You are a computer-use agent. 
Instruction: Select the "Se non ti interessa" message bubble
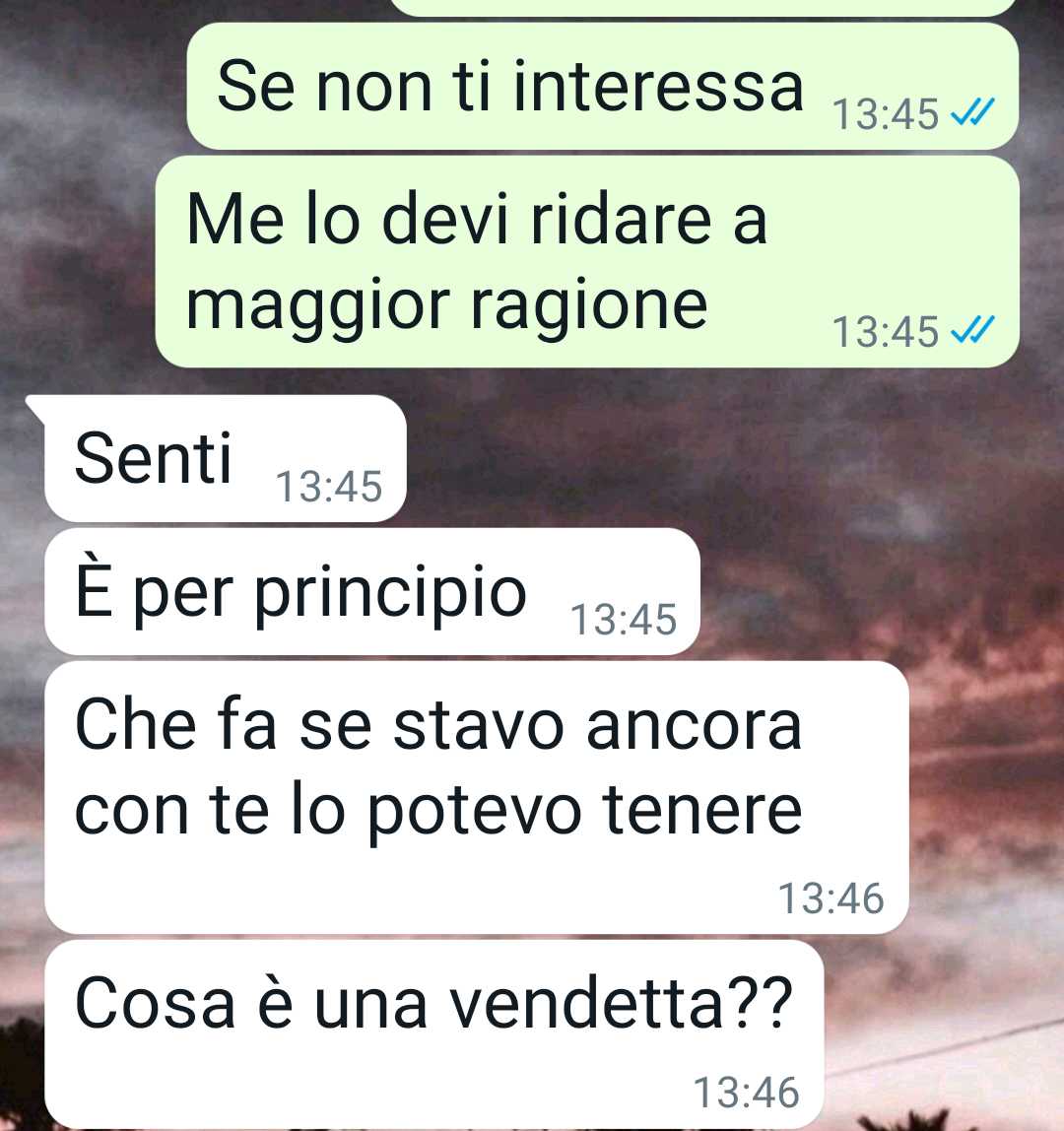pos(602,87)
